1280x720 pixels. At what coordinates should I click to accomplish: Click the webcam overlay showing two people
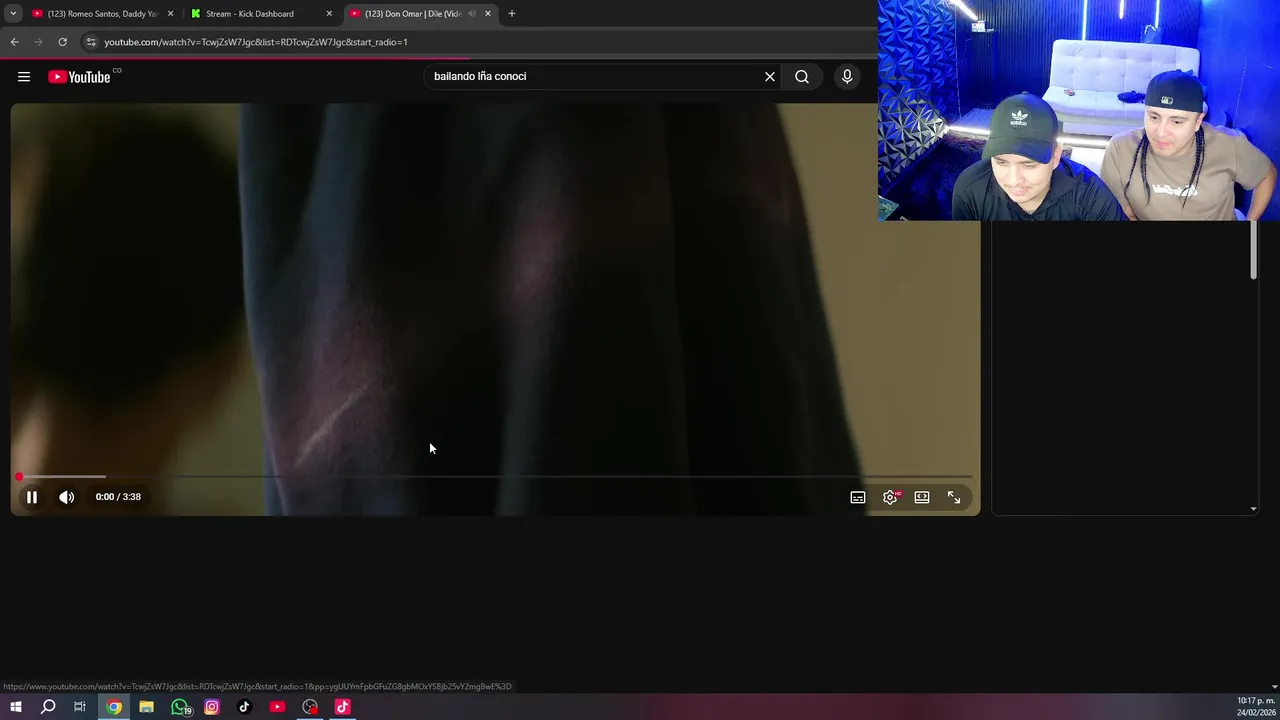[1079, 110]
